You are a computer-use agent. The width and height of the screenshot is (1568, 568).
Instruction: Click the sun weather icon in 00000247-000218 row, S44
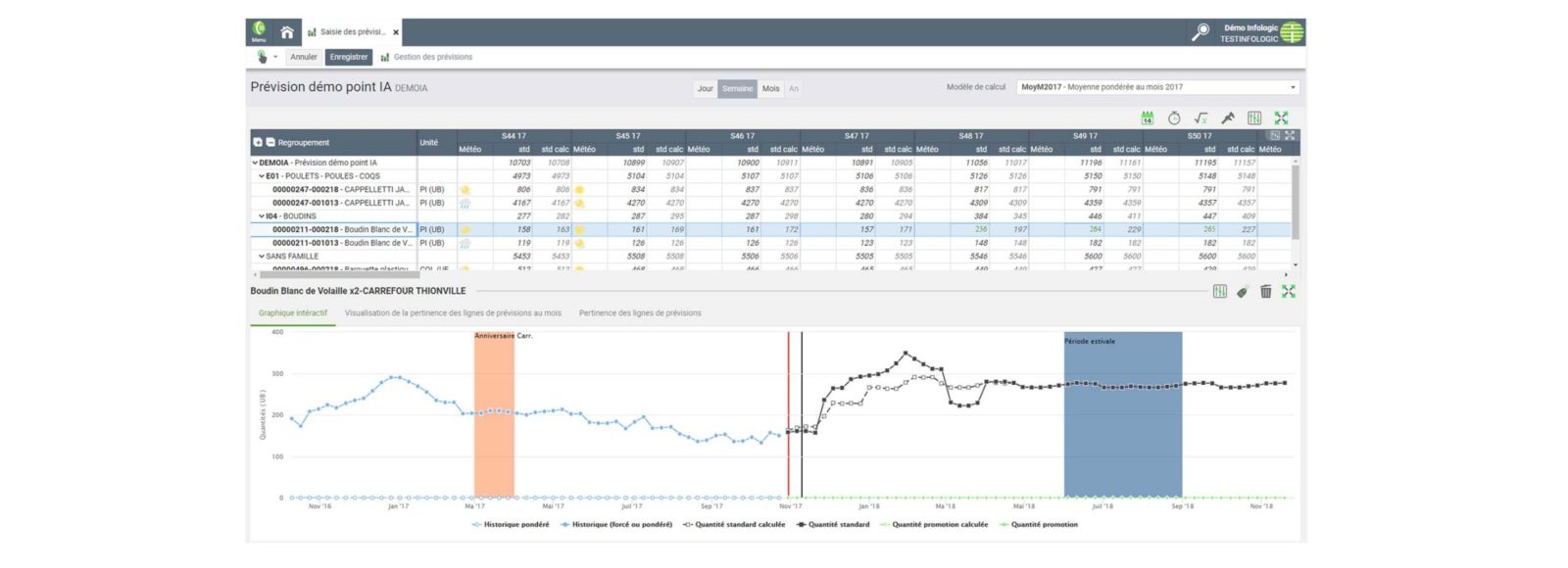pyautogui.click(x=465, y=190)
